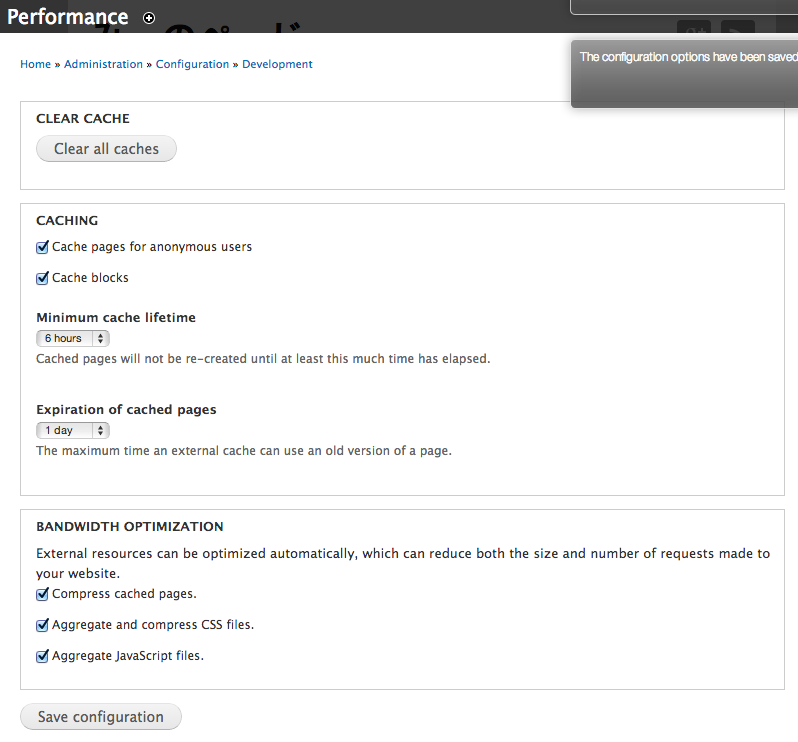Image resolution: width=798 pixels, height=742 pixels.
Task: Toggle Aggregate and compress CSS files
Action: pos(43,625)
